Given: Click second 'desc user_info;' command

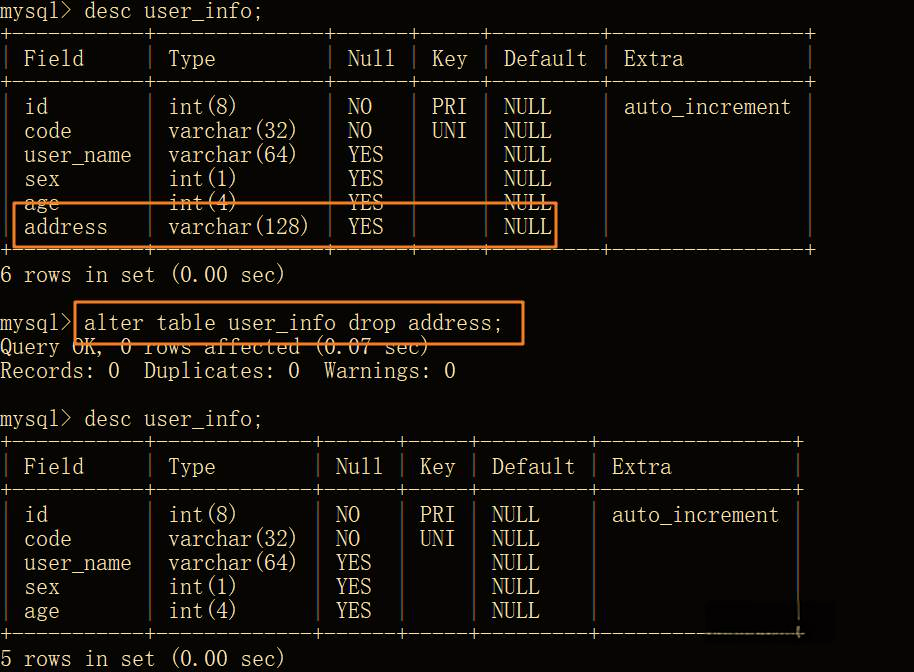Looking at the screenshot, I should (173, 419).
